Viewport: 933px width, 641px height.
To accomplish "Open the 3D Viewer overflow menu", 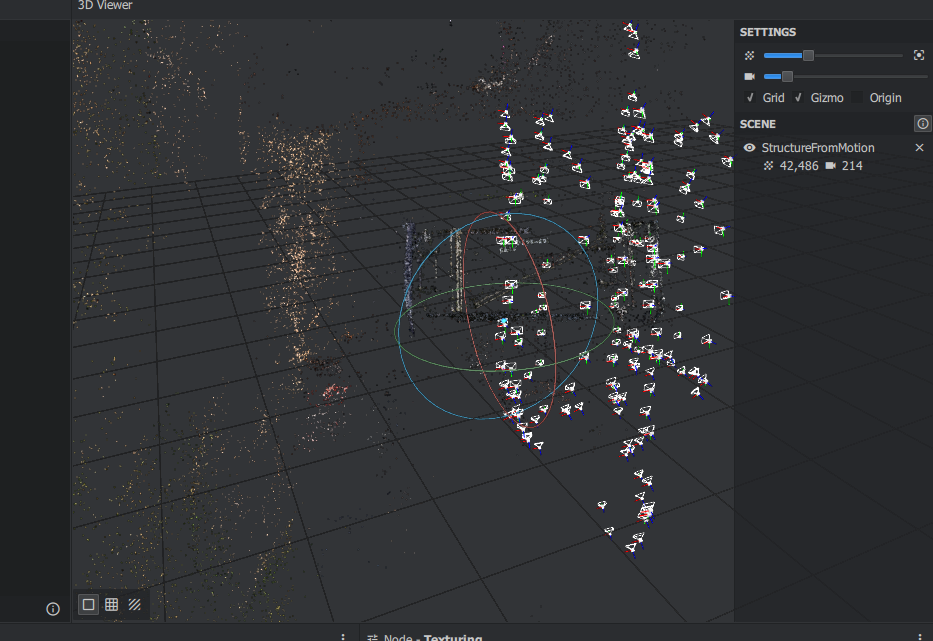I will 343,637.
